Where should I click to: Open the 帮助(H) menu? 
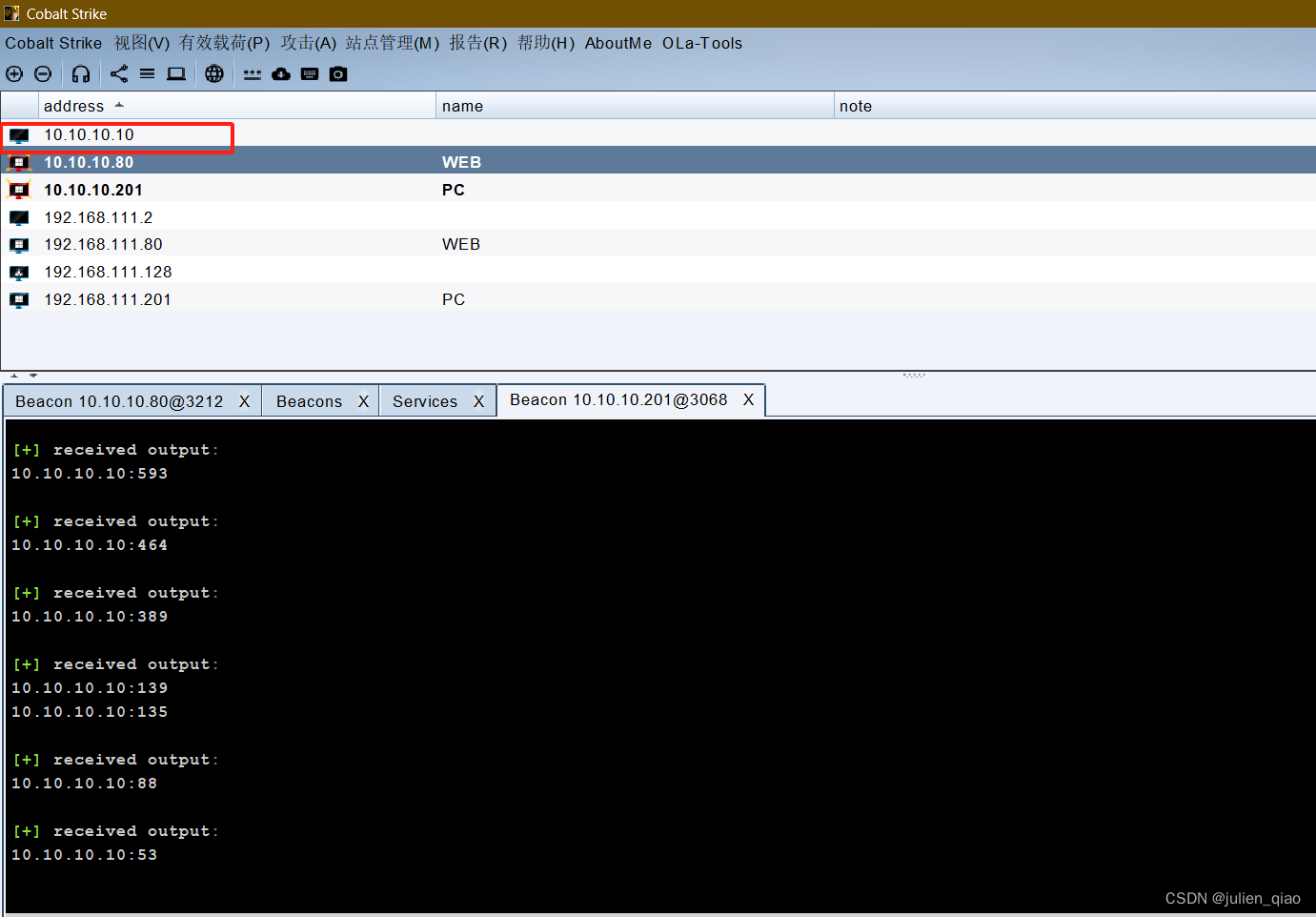click(546, 43)
